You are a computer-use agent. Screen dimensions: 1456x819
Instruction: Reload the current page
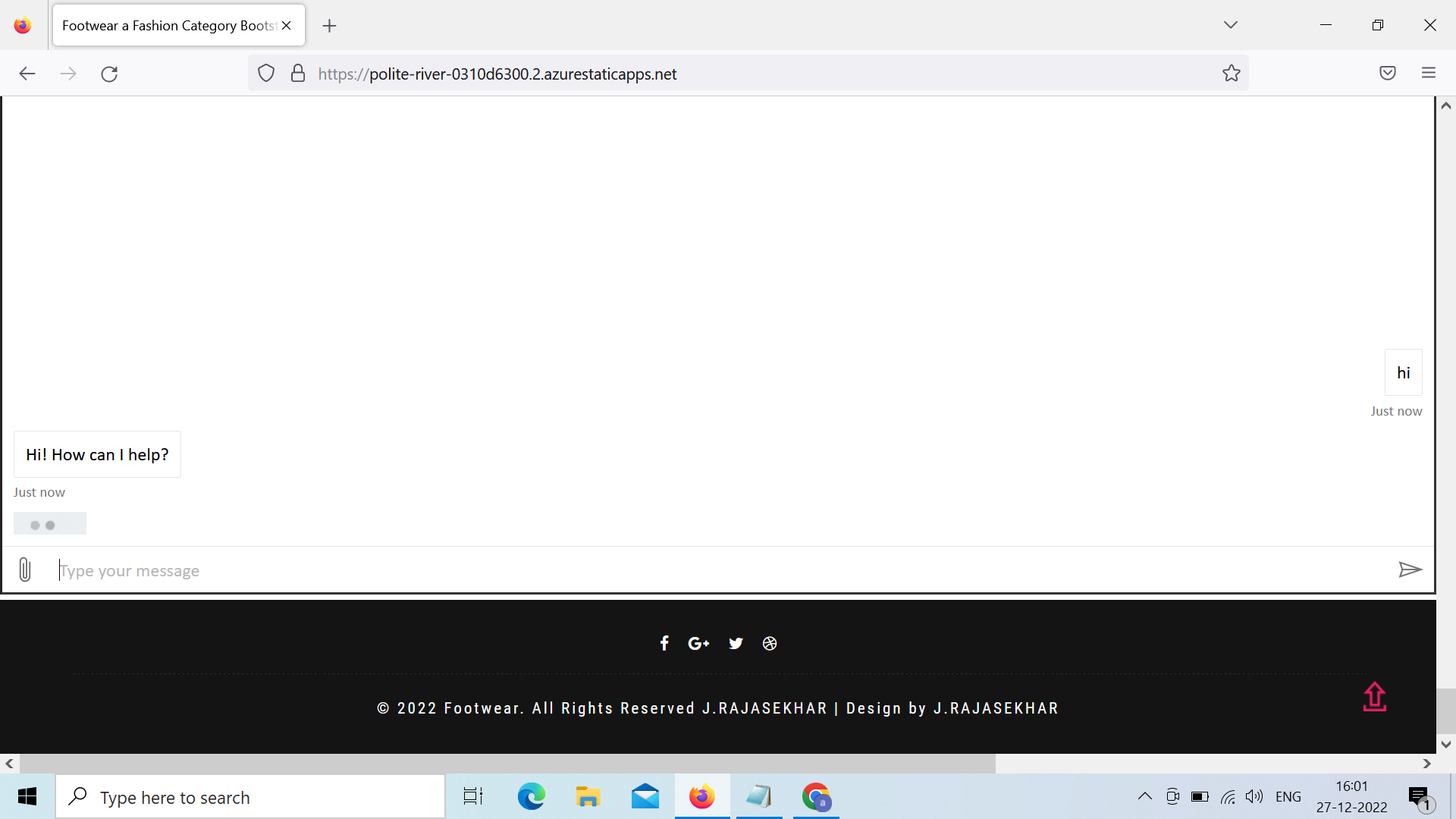pyautogui.click(x=109, y=74)
